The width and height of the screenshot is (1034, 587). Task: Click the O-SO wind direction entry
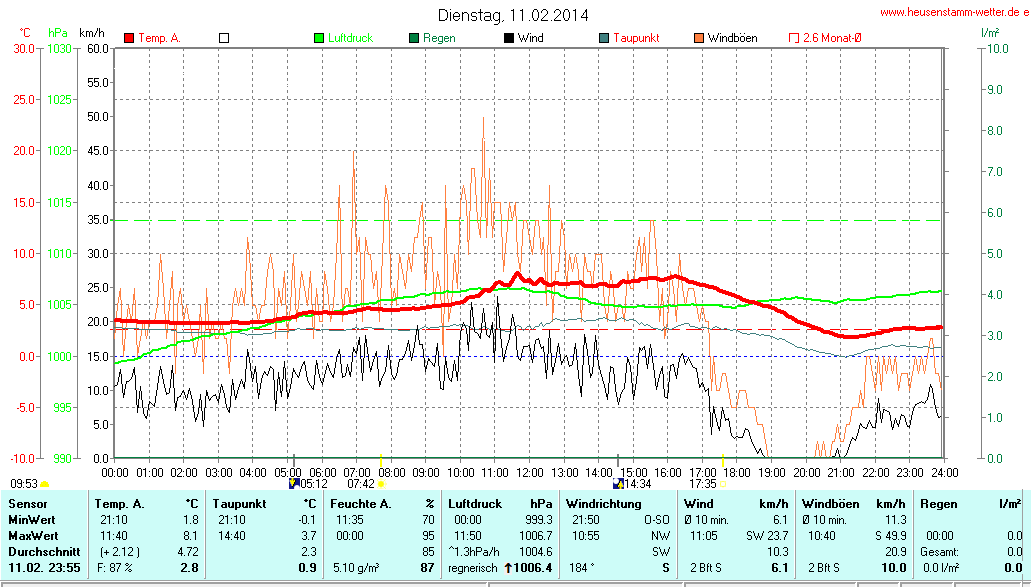657,520
